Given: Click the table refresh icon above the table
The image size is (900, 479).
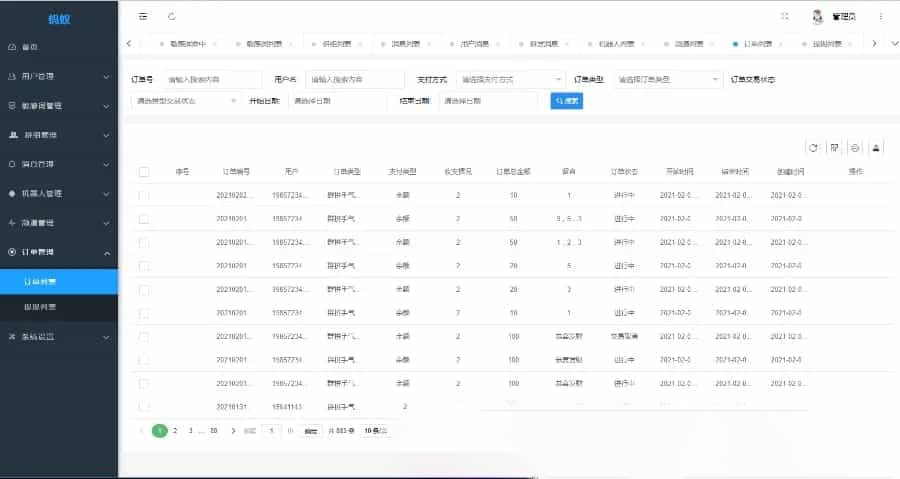Looking at the screenshot, I should click(x=813, y=147).
